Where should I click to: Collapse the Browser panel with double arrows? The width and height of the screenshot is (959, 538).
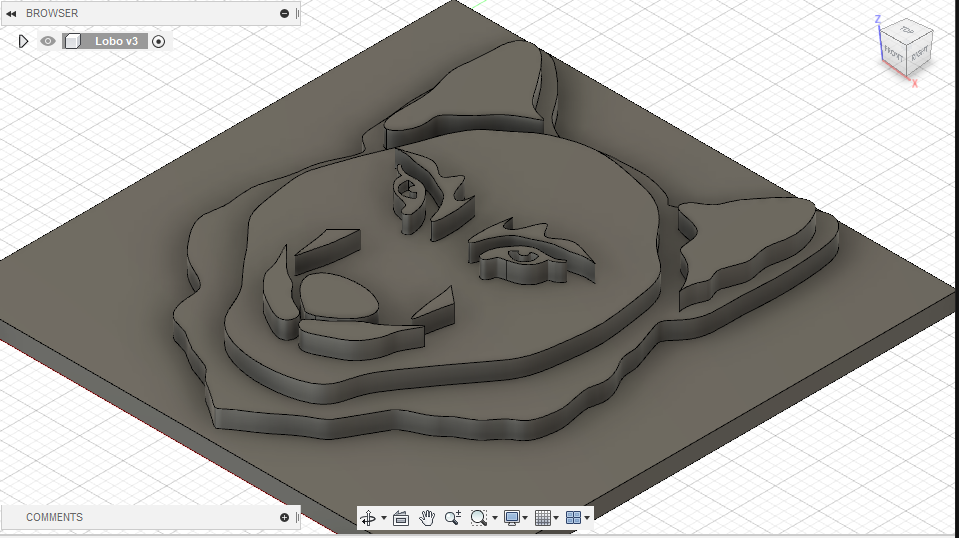11,13
